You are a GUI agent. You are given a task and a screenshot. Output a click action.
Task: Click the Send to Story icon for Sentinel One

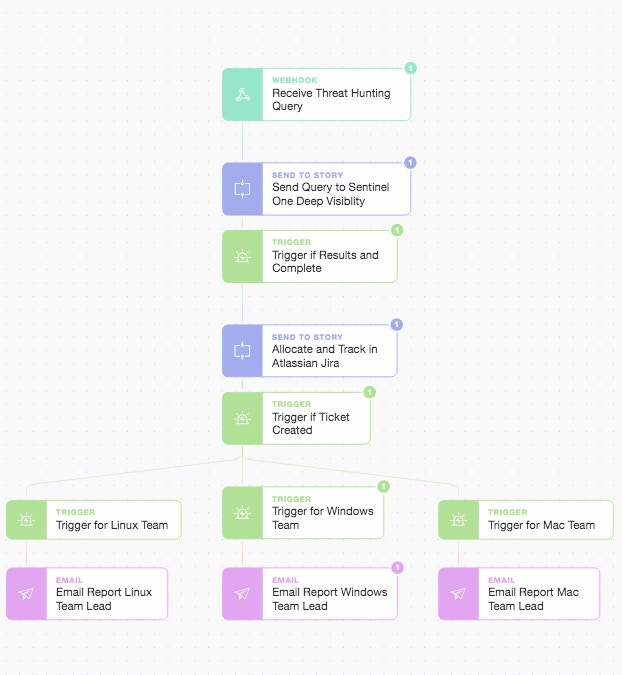(242, 188)
